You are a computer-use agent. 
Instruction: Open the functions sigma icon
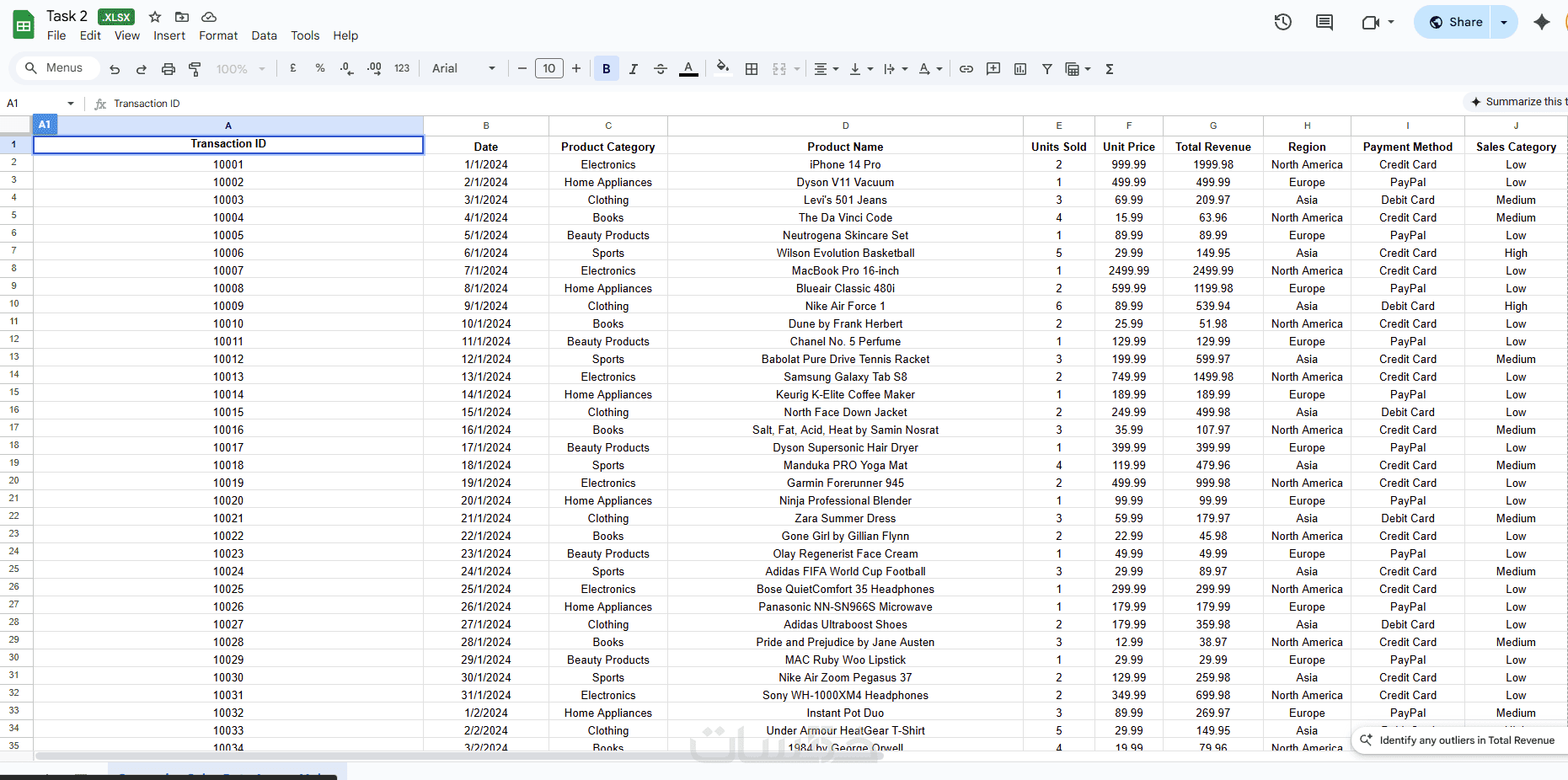1110,69
